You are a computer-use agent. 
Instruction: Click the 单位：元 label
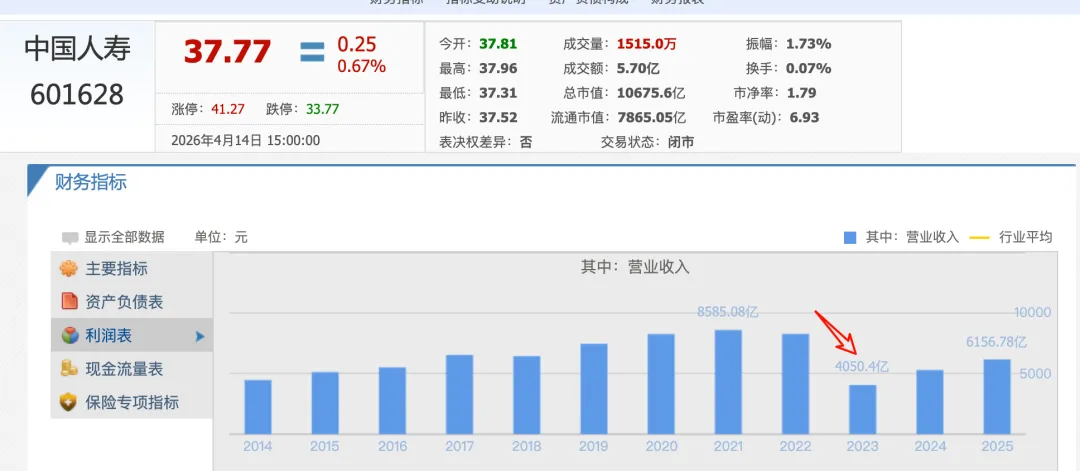pyautogui.click(x=220, y=238)
